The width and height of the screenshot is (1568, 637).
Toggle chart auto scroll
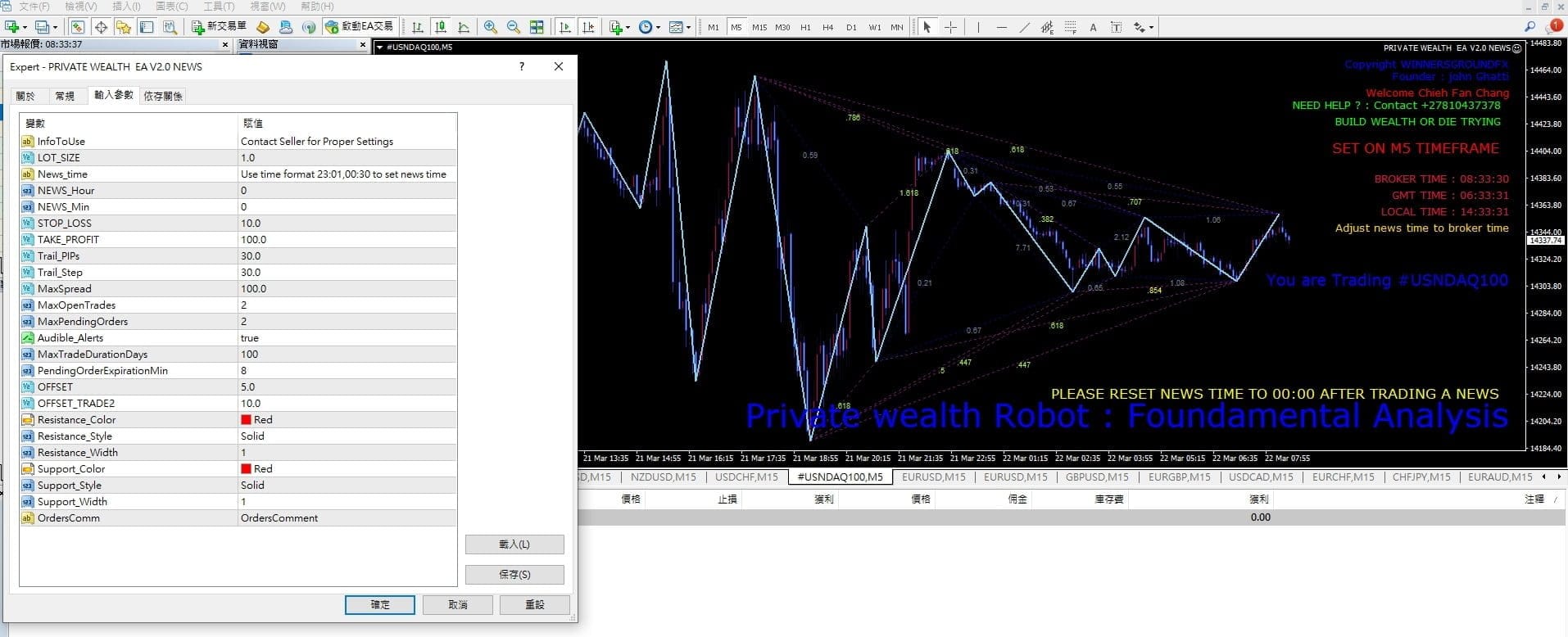[x=565, y=27]
